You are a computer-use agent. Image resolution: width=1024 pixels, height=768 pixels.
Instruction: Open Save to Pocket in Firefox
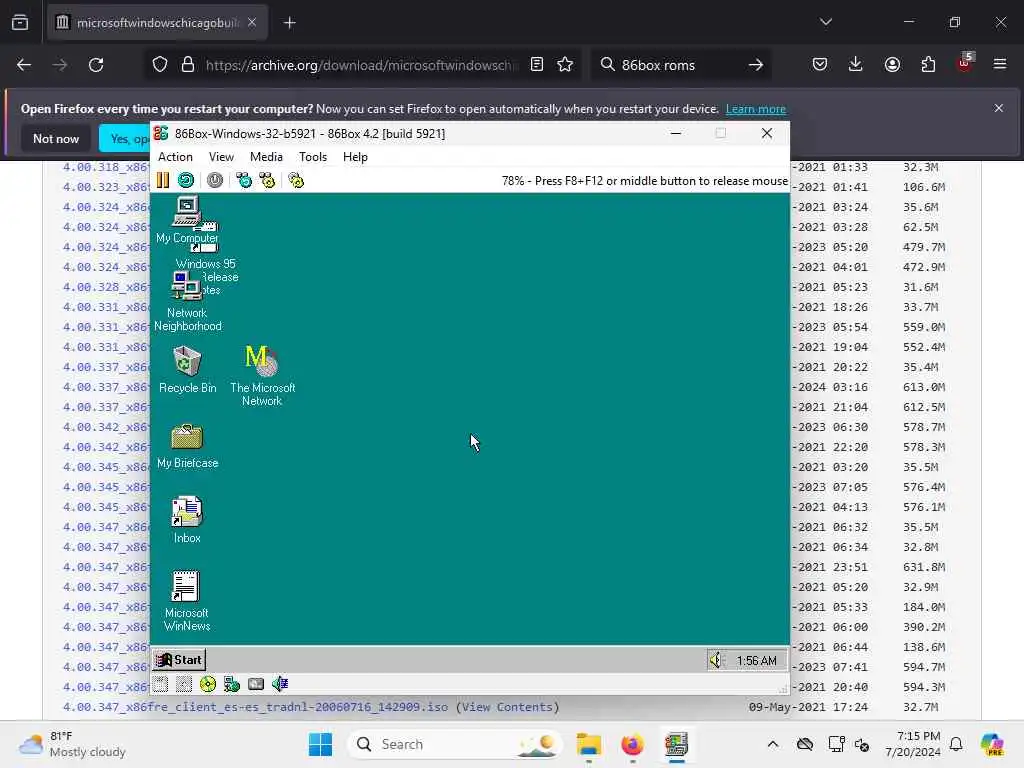coord(820,65)
